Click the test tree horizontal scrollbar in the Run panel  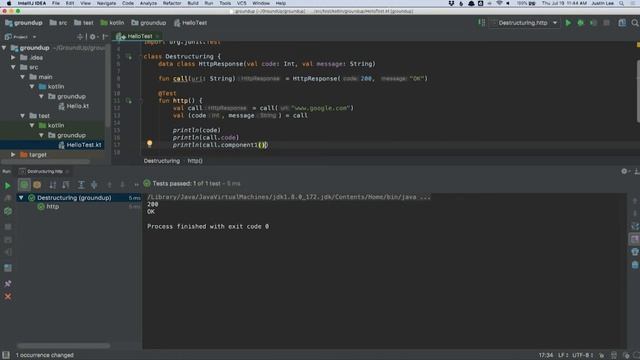tap(63, 346)
